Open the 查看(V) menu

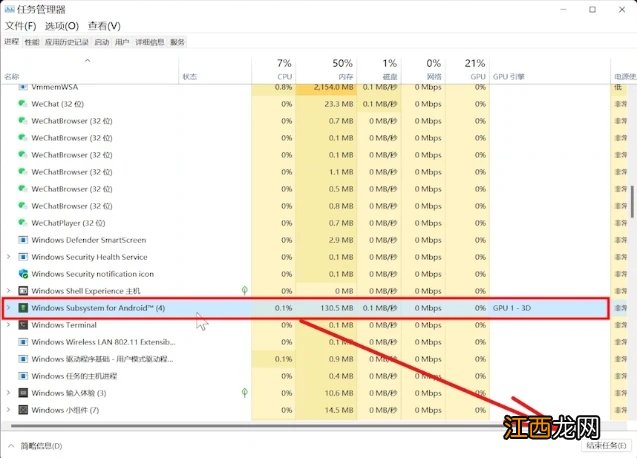tap(104, 26)
